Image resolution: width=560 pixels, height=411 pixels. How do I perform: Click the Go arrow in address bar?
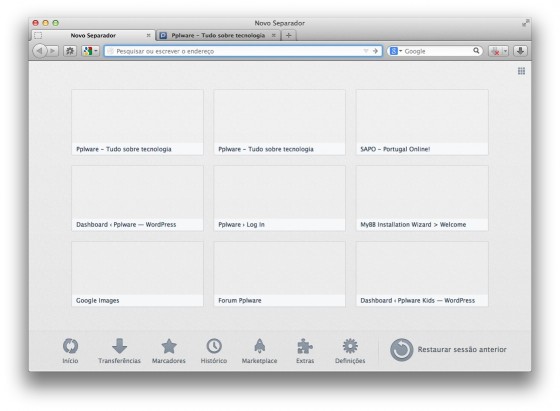pos(375,51)
